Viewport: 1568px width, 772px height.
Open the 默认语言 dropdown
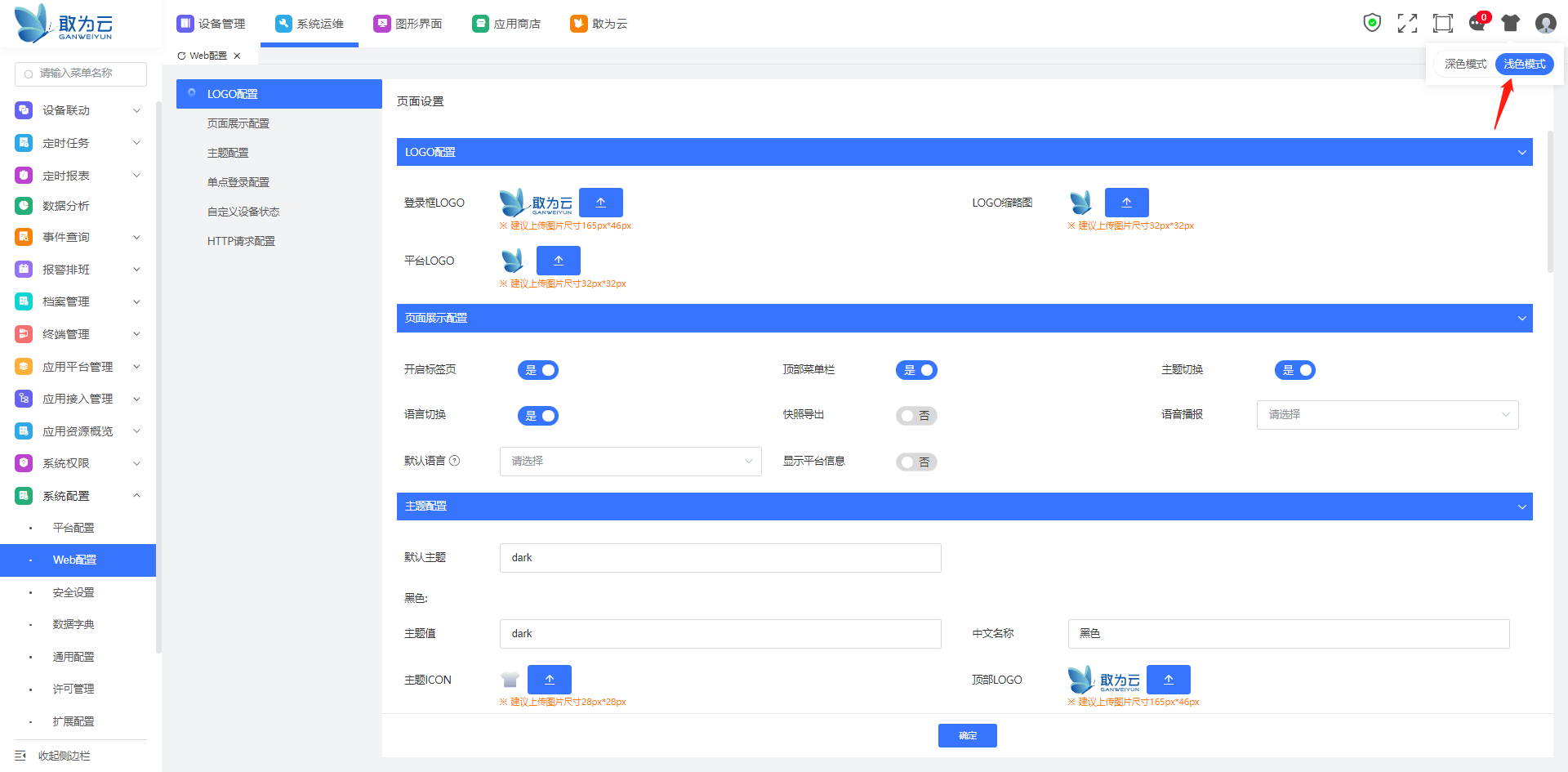(630, 462)
